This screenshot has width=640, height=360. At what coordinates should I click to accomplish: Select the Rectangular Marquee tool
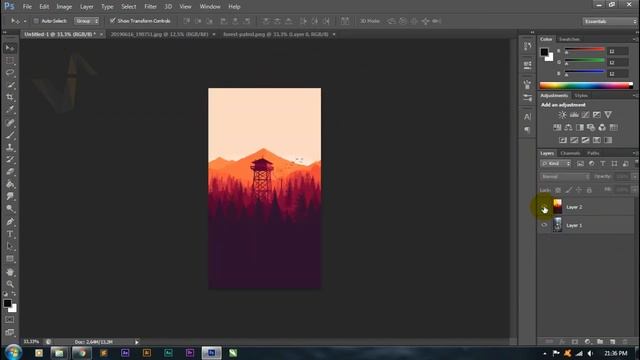coord(10,61)
